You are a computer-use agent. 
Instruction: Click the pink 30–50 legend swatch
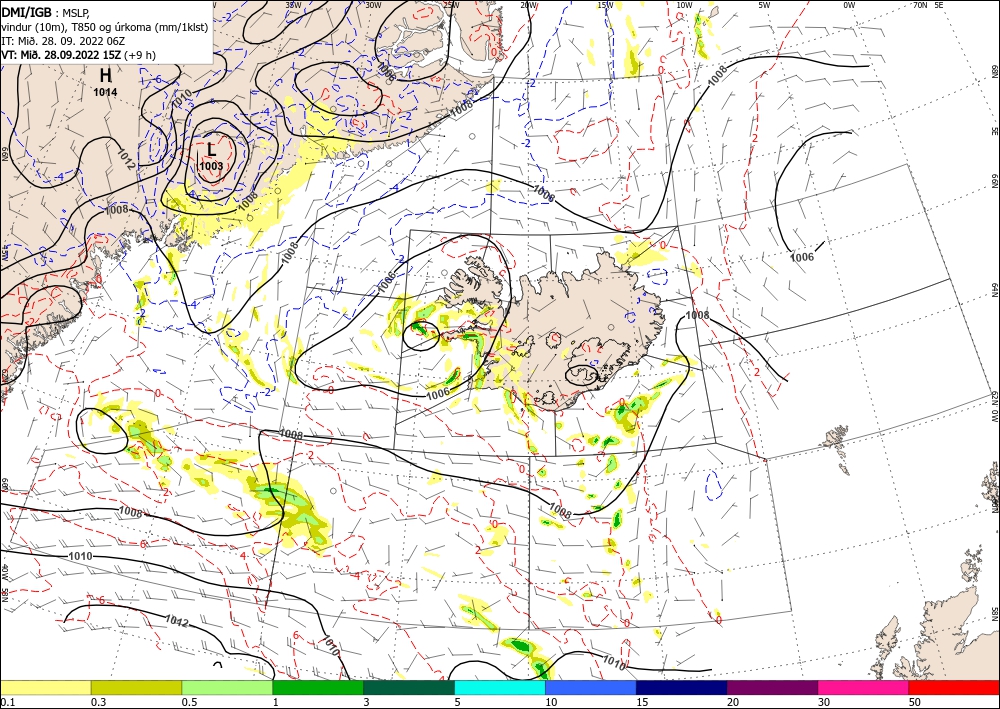[864, 687]
